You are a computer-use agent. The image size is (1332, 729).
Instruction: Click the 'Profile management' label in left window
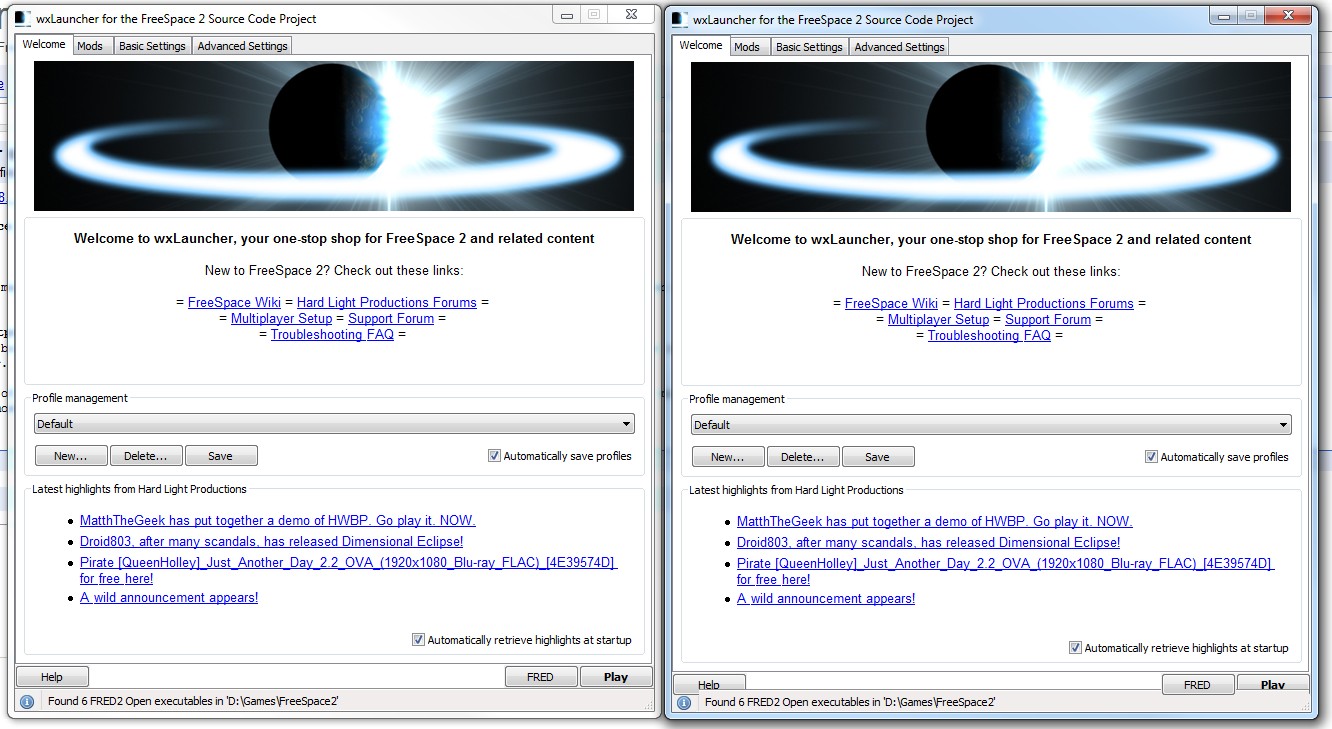coord(80,398)
